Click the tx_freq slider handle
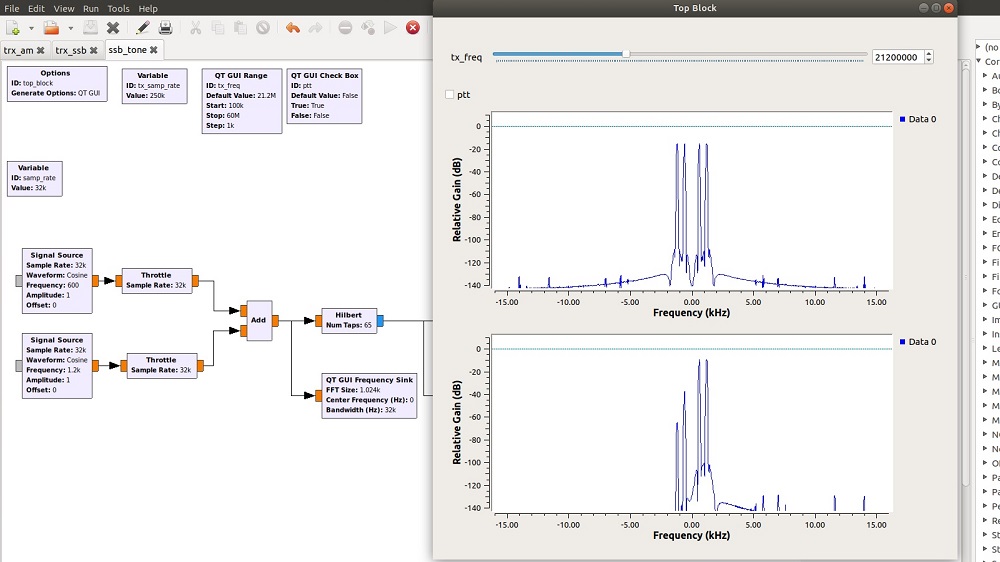 [625, 54]
